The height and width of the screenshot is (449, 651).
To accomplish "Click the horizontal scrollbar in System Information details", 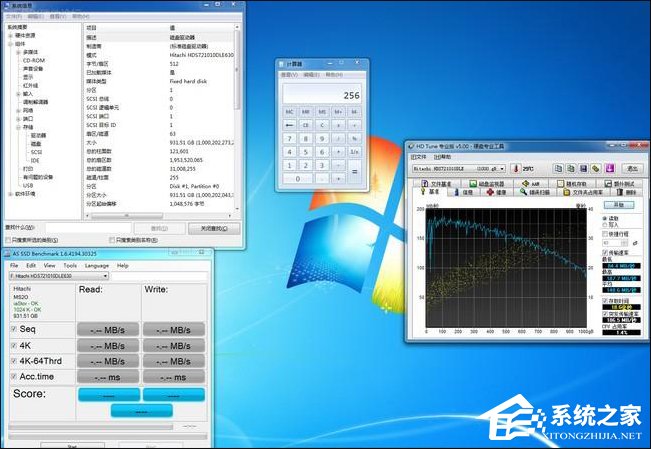I will pyautogui.click(x=158, y=213).
